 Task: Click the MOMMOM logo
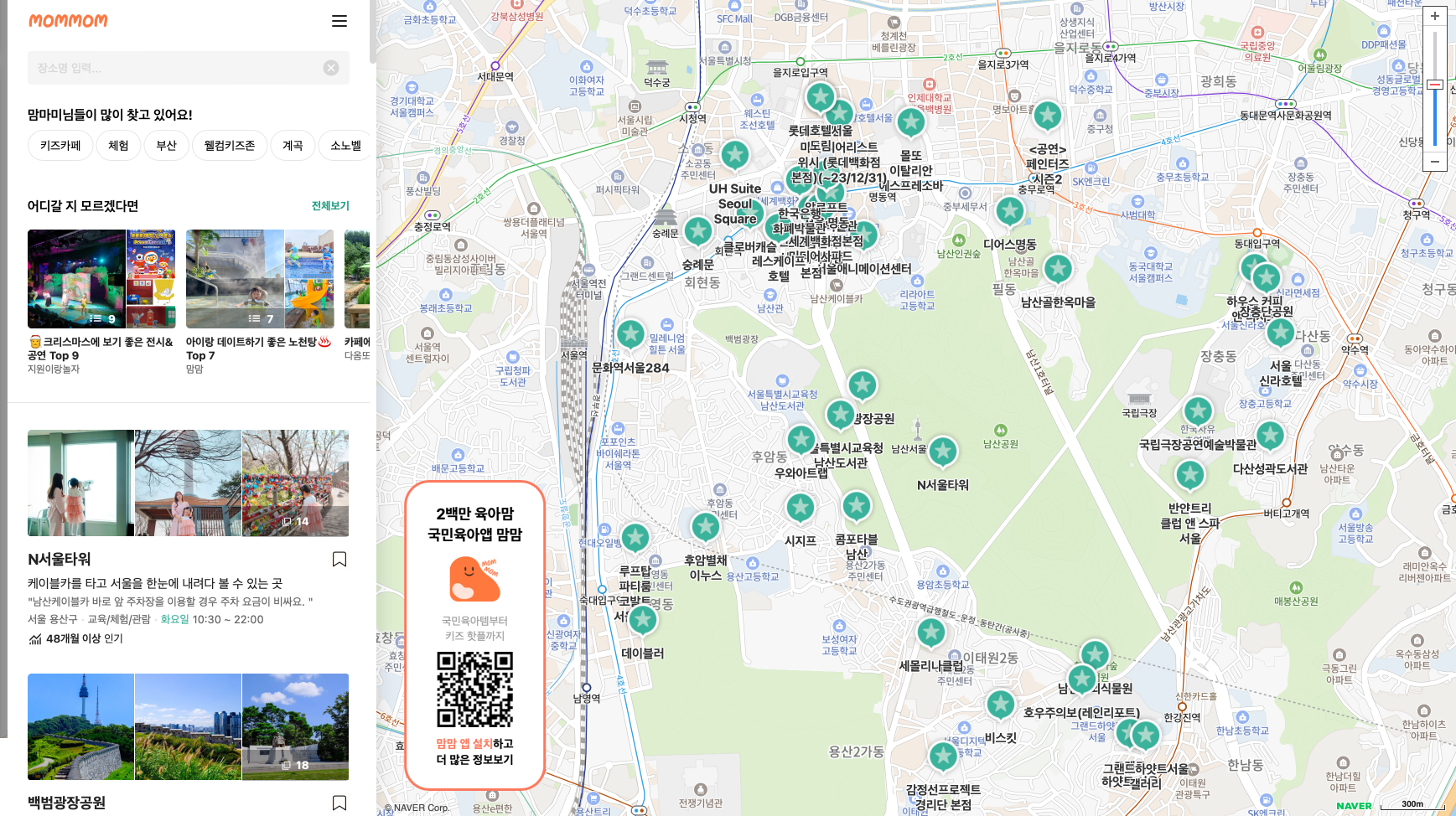[68, 21]
